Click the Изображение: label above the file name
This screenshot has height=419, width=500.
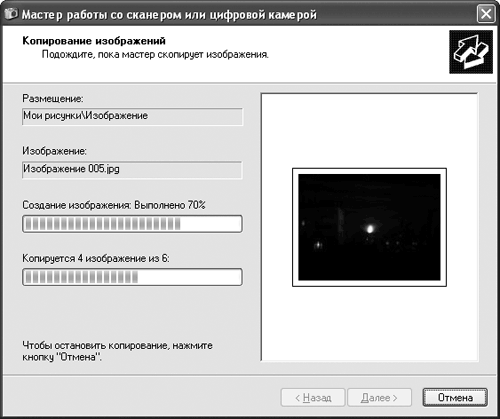pos(55,151)
